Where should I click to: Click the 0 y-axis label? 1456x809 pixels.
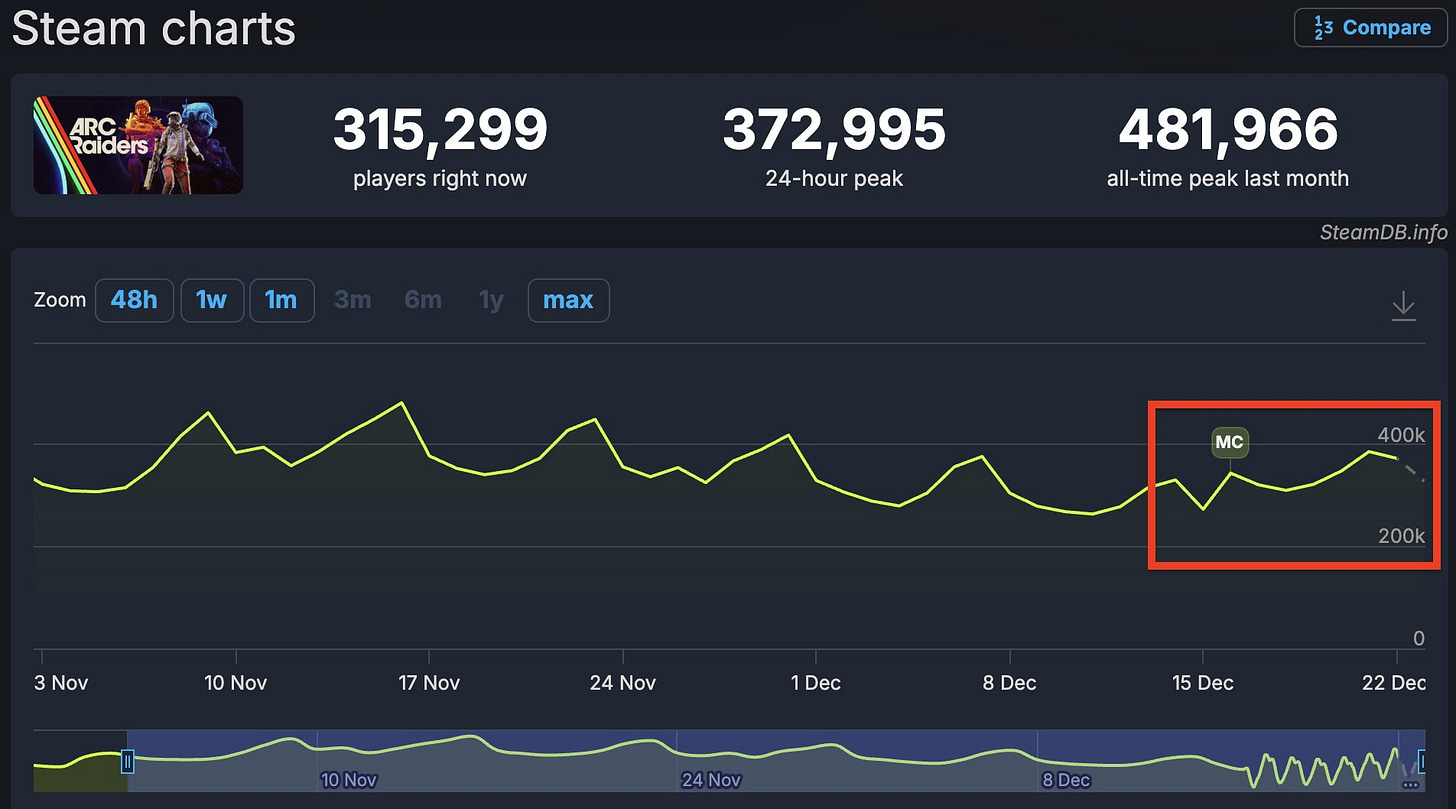1419,638
